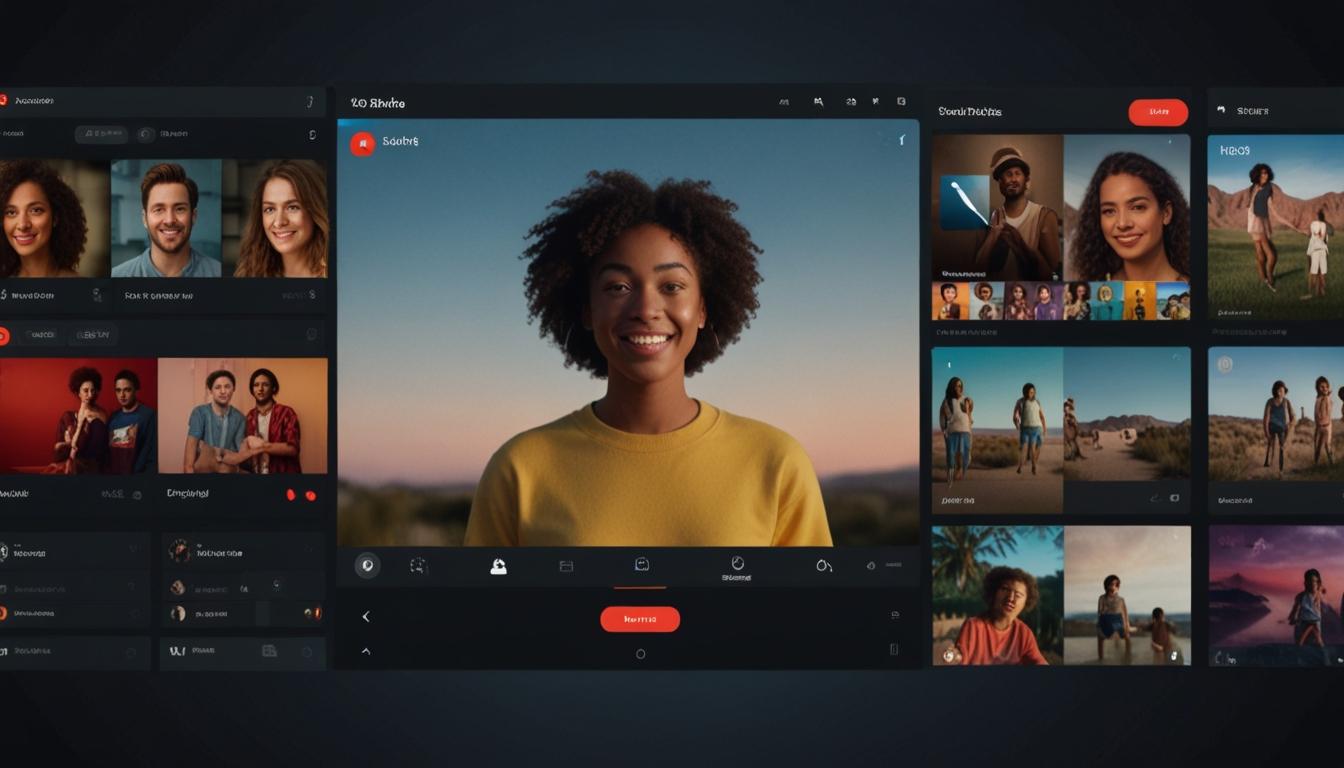
Task: Open the pill-shaped dropdown in the top left panel
Action: point(101,134)
